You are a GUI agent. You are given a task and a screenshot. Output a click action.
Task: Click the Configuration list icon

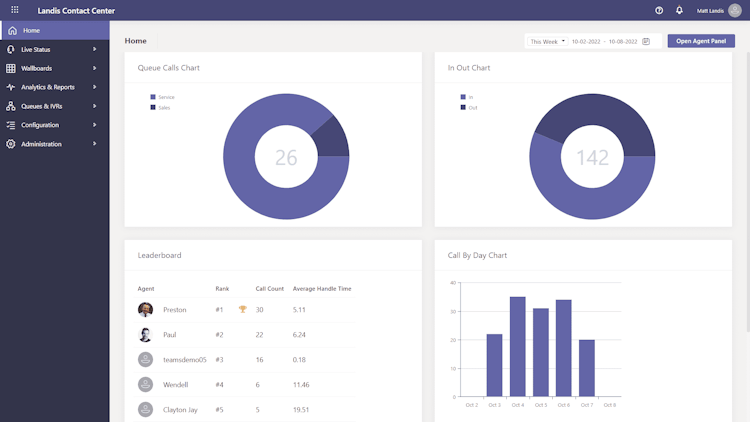click(11, 125)
